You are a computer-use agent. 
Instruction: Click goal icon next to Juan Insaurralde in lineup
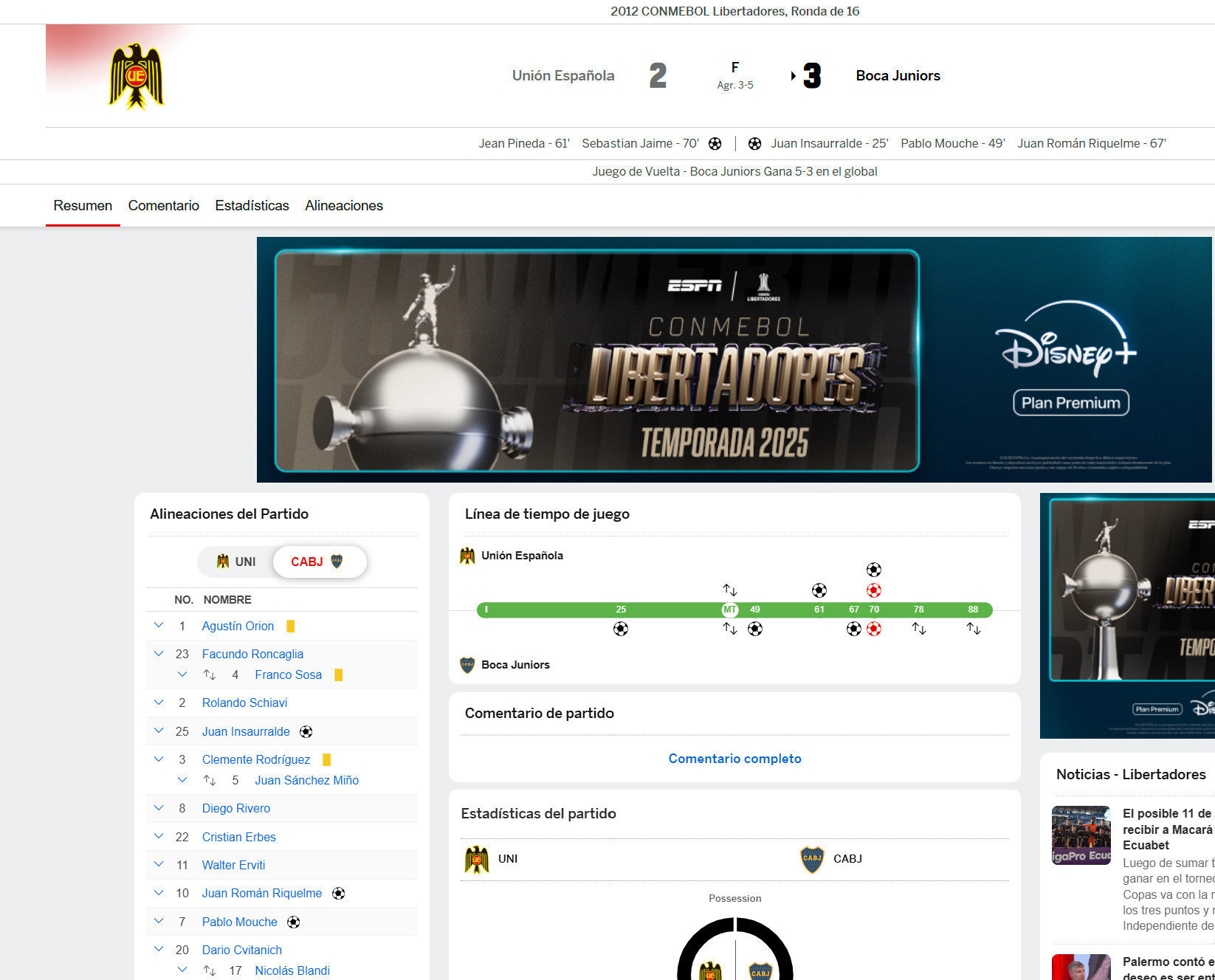306,731
